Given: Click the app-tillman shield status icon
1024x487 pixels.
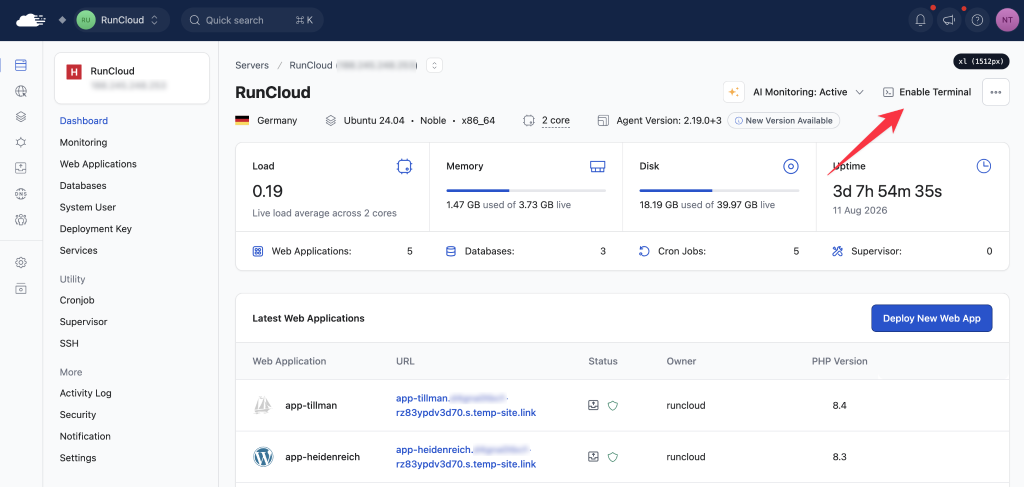Looking at the screenshot, I should [613, 405].
